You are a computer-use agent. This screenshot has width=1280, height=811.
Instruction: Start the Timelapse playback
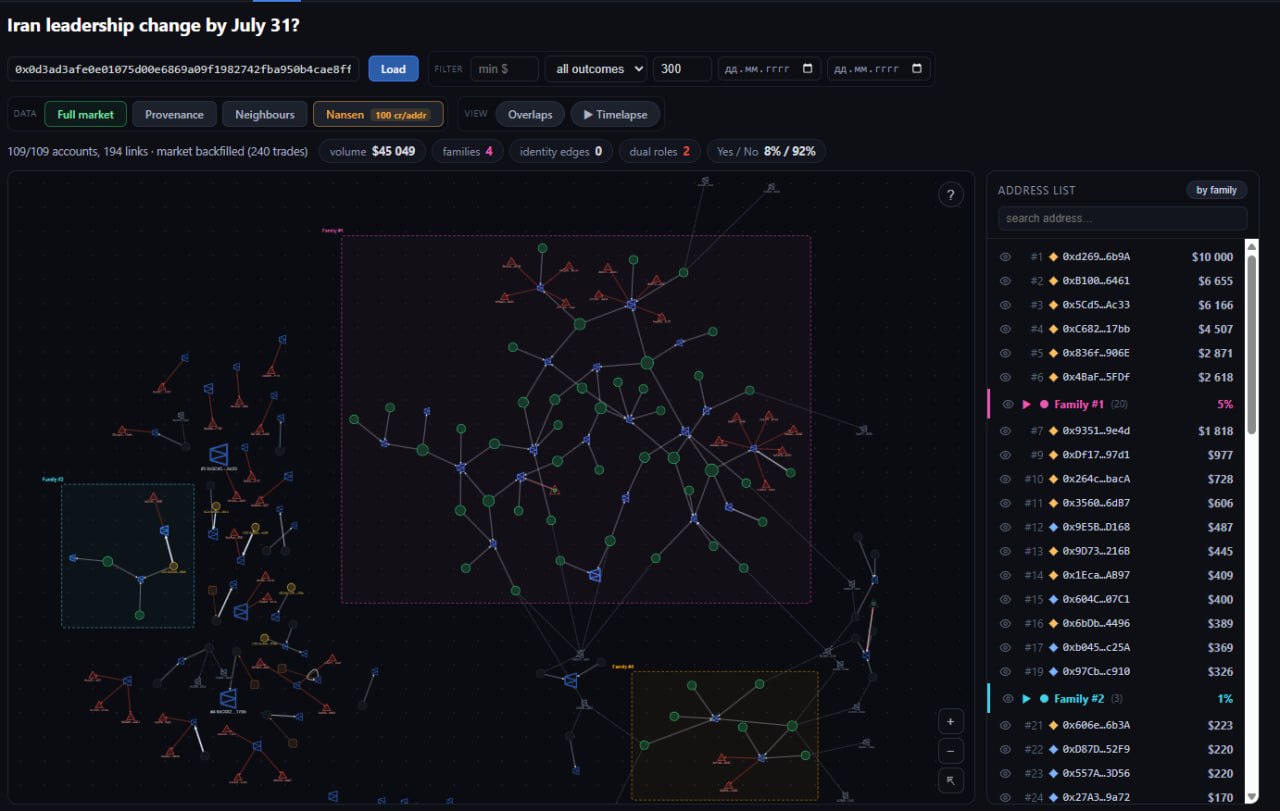[x=615, y=114]
